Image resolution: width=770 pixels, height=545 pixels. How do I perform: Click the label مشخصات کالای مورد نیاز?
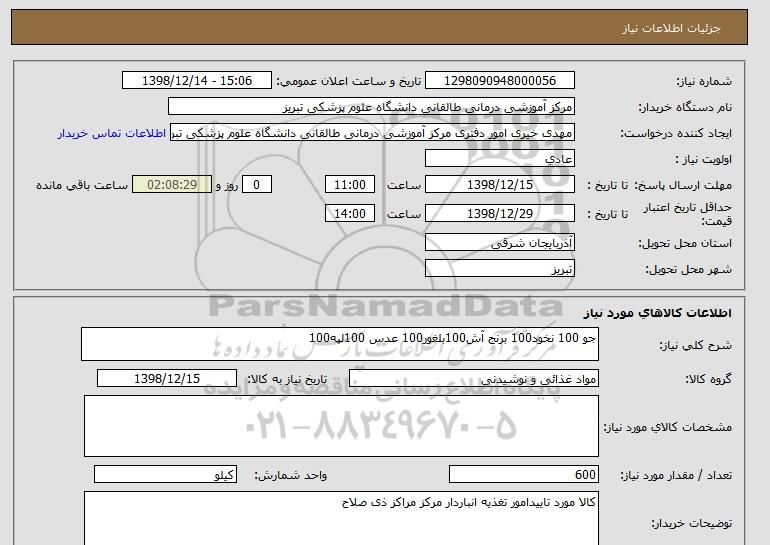point(668,427)
